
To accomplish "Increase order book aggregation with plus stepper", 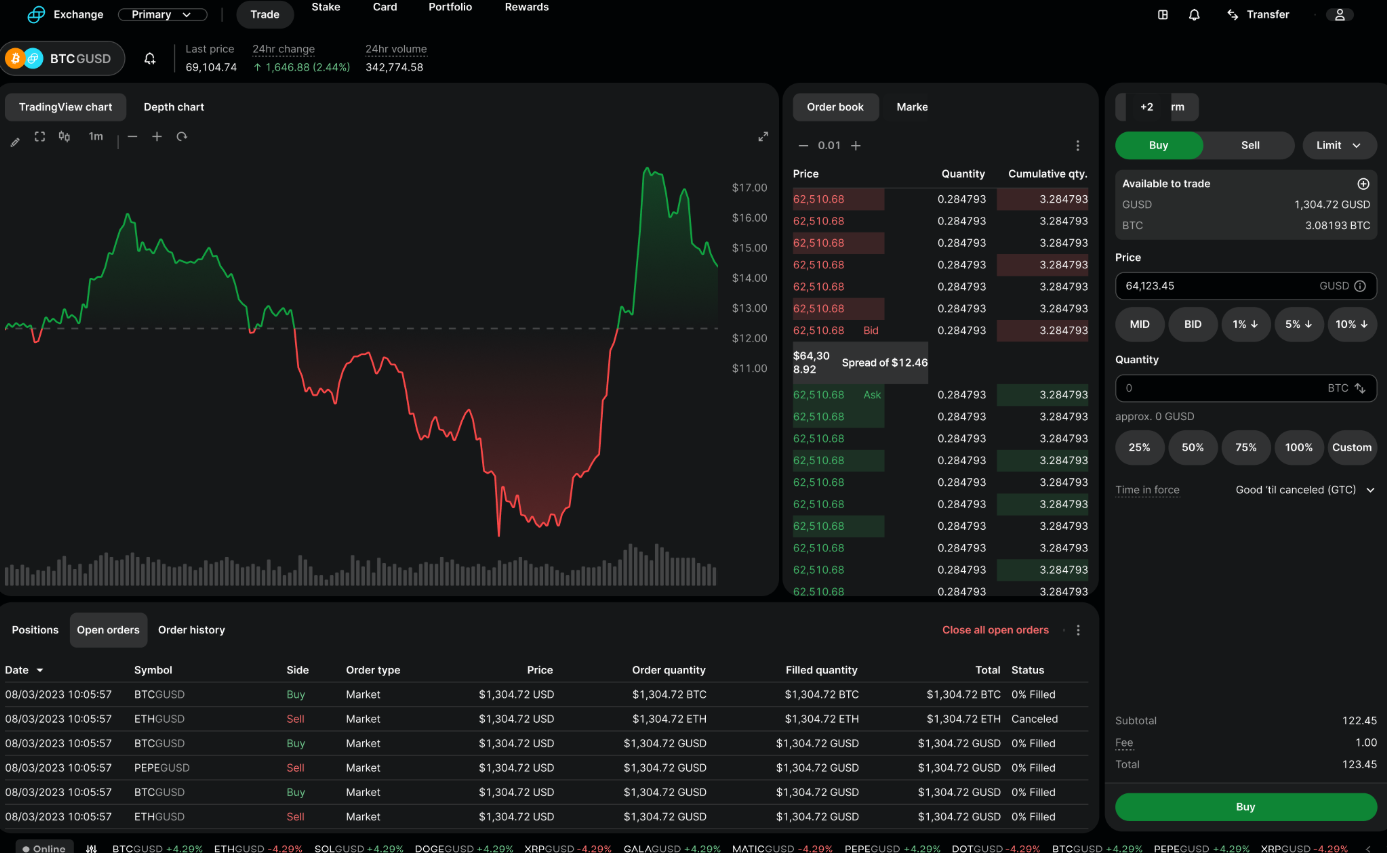I will tap(855, 143).
